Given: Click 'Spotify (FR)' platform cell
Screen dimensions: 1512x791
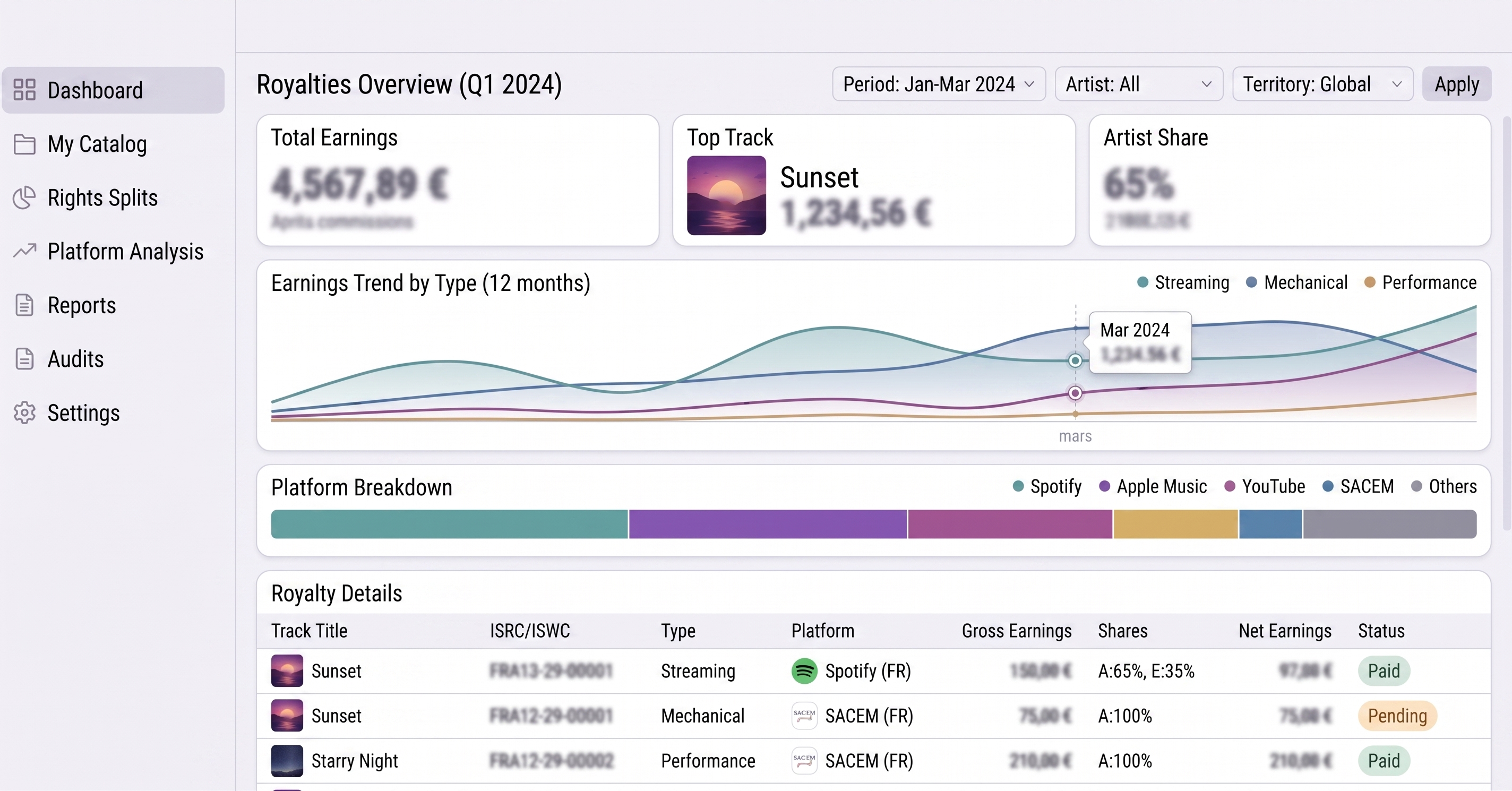Looking at the screenshot, I should (868, 670).
